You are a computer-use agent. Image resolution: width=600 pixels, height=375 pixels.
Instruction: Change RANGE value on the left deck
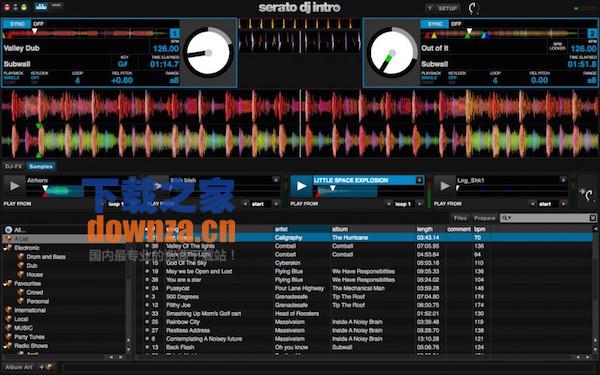(174, 80)
